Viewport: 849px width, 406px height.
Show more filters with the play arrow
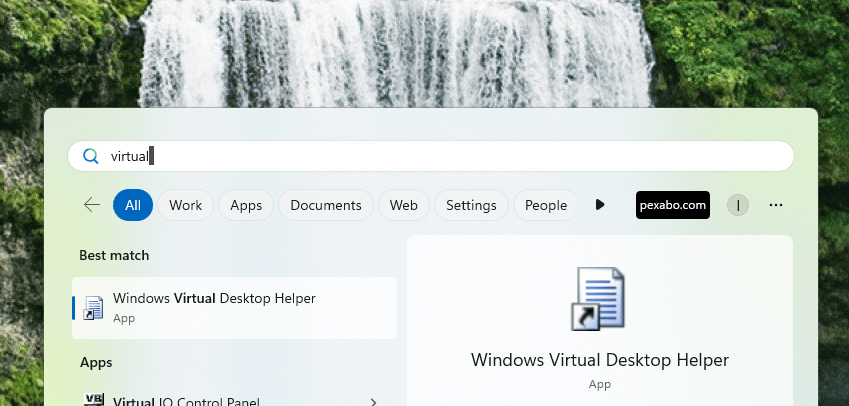[x=599, y=205]
